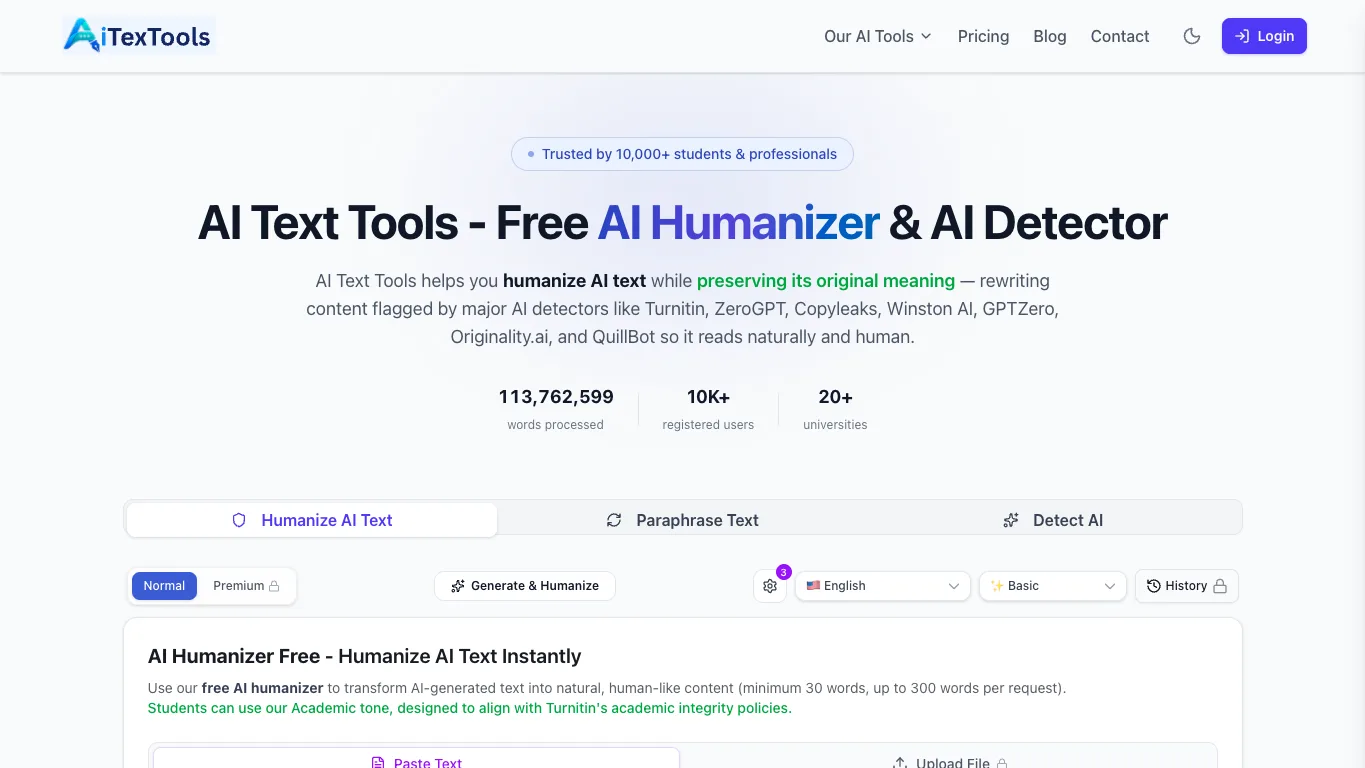The image size is (1365, 768).
Task: Click the lock icon on History button
Action: (1220, 586)
